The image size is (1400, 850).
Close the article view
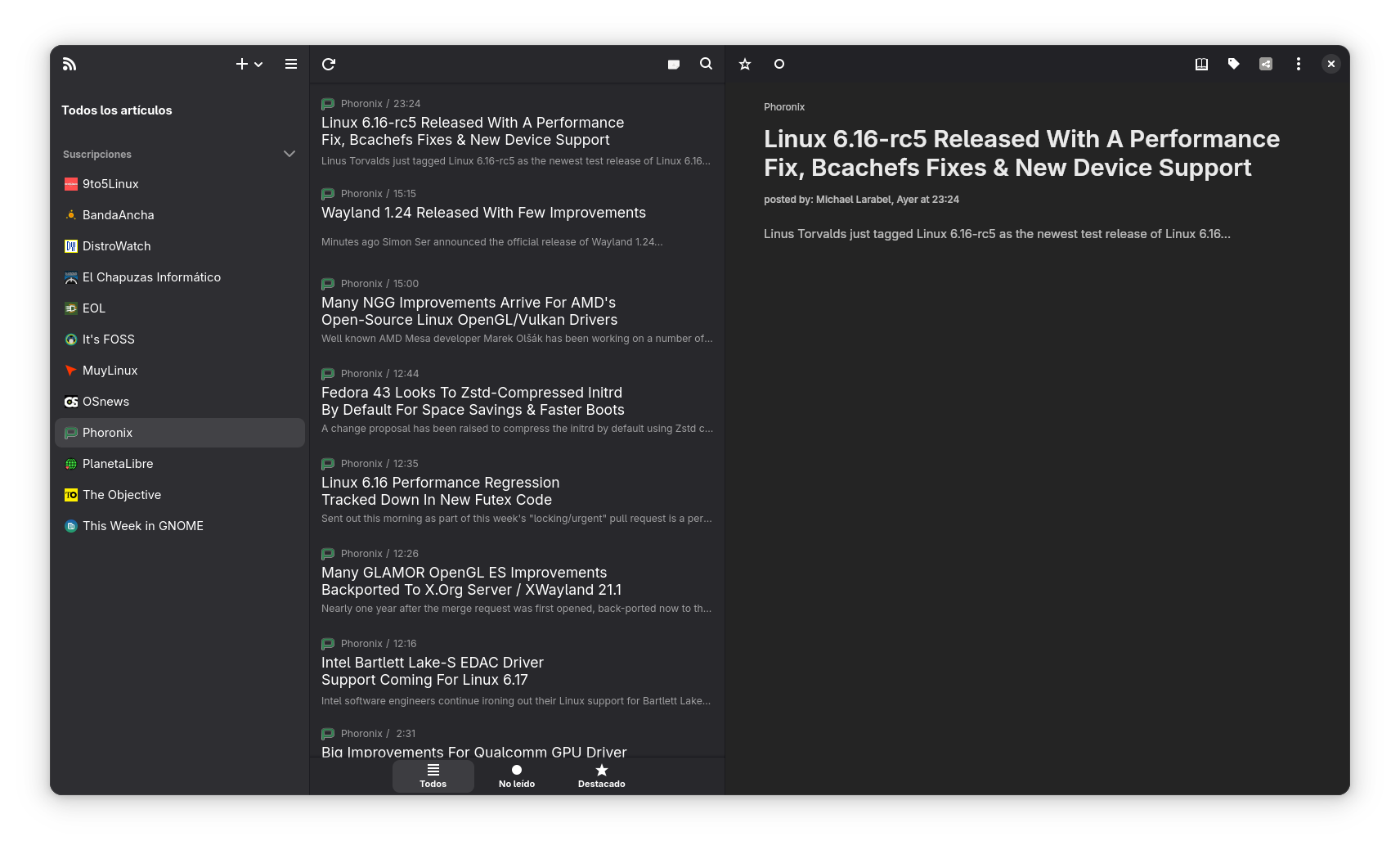click(x=1331, y=64)
